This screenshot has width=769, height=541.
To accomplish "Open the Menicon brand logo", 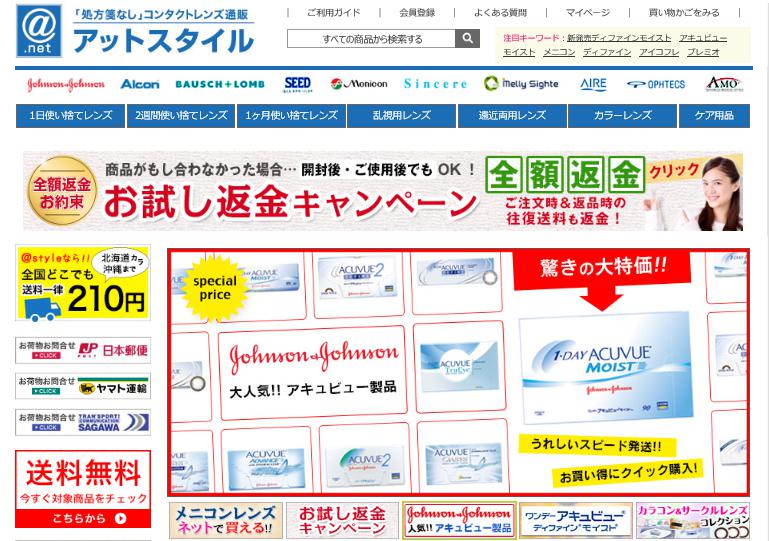I will (359, 84).
